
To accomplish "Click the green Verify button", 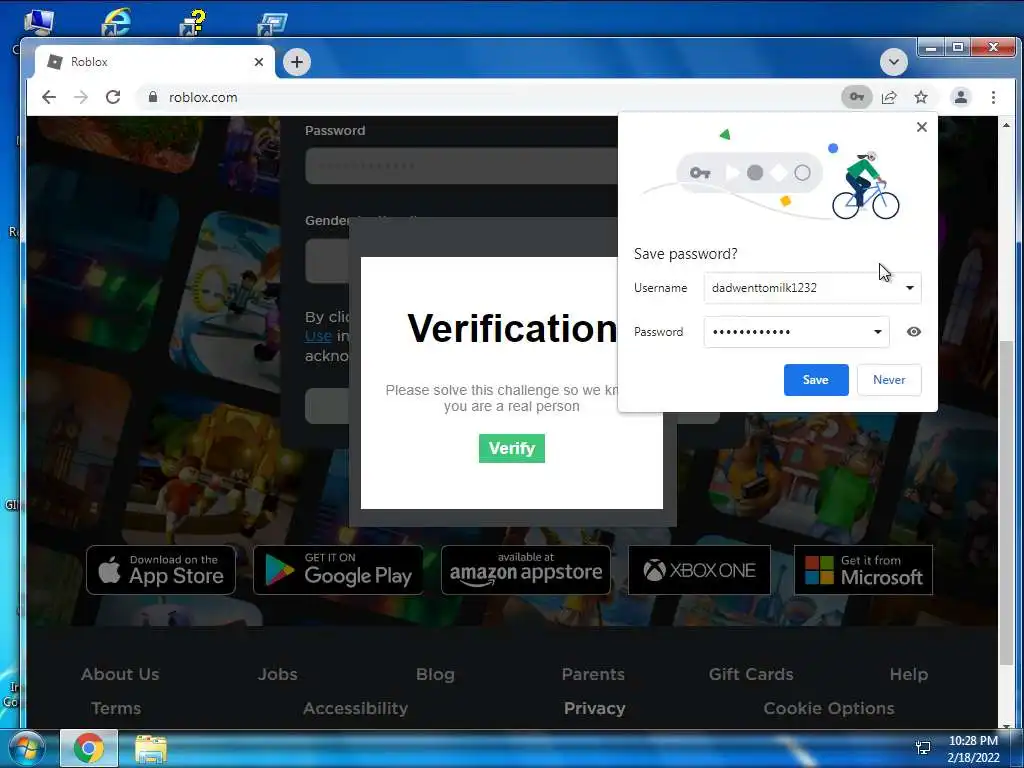I will [511, 449].
